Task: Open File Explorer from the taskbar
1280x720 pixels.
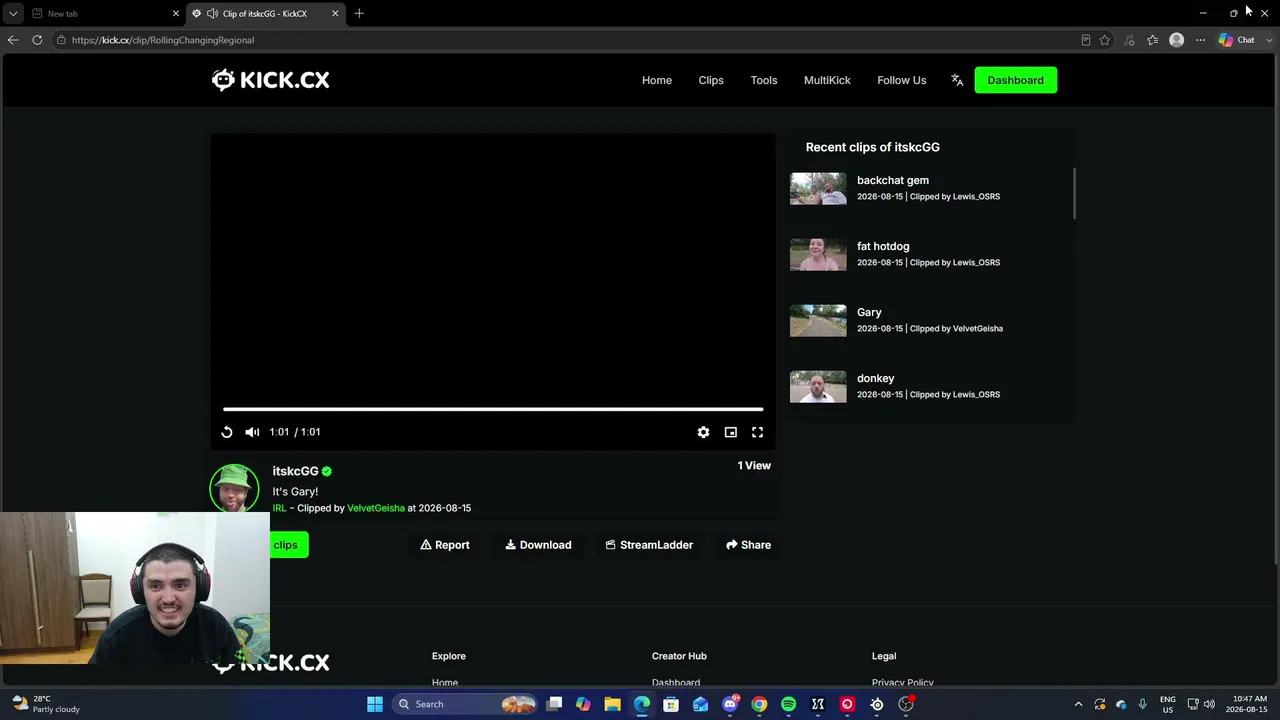Action: click(612, 704)
